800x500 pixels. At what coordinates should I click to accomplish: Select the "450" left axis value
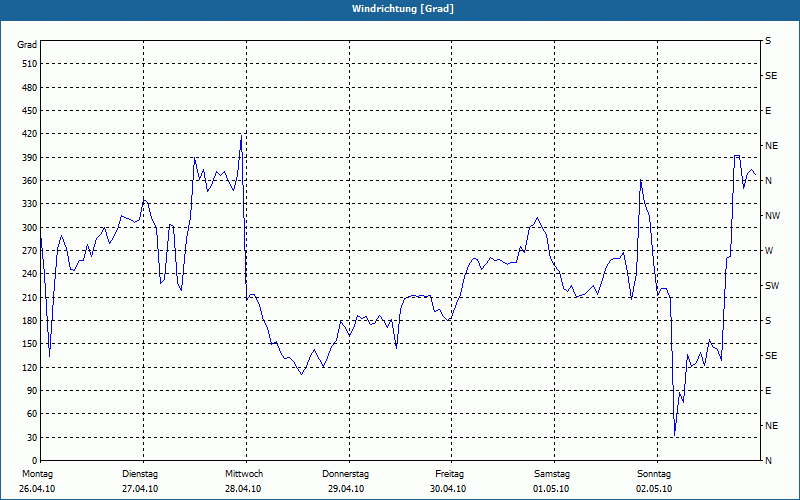pos(30,111)
